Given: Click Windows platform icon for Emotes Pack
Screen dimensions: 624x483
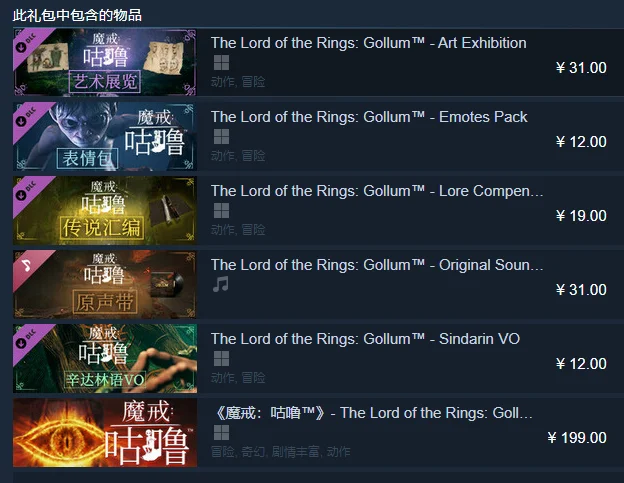Looking at the screenshot, I should (221, 136).
